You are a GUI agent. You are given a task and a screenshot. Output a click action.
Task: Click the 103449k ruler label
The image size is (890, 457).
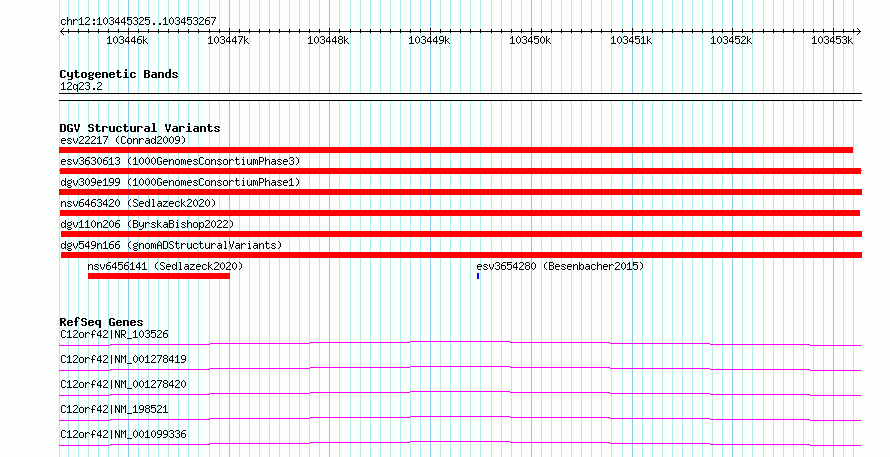pos(429,40)
